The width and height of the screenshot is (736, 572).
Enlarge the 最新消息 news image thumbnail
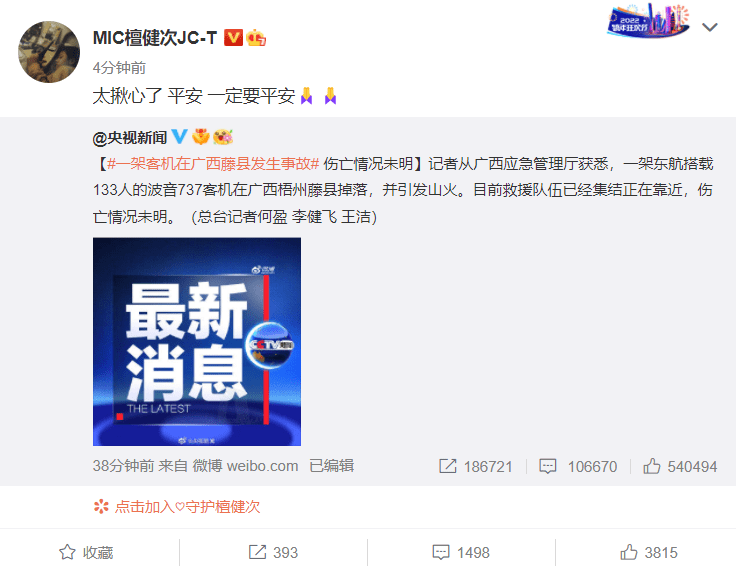(x=197, y=342)
